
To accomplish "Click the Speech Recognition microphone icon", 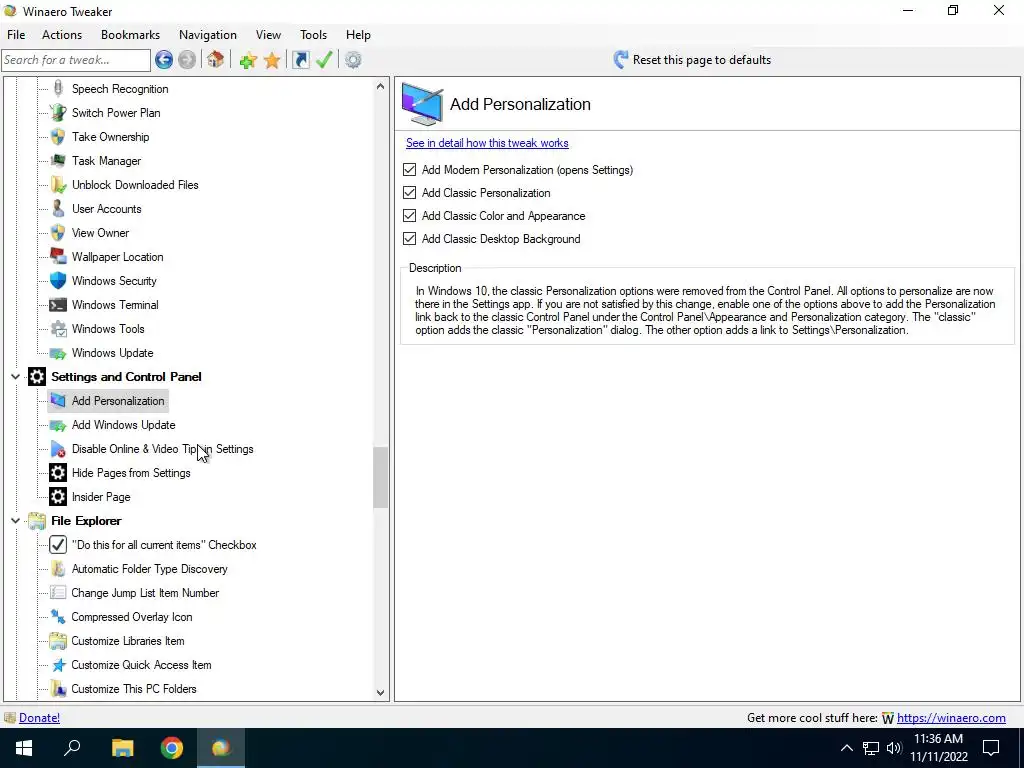I will (58, 89).
